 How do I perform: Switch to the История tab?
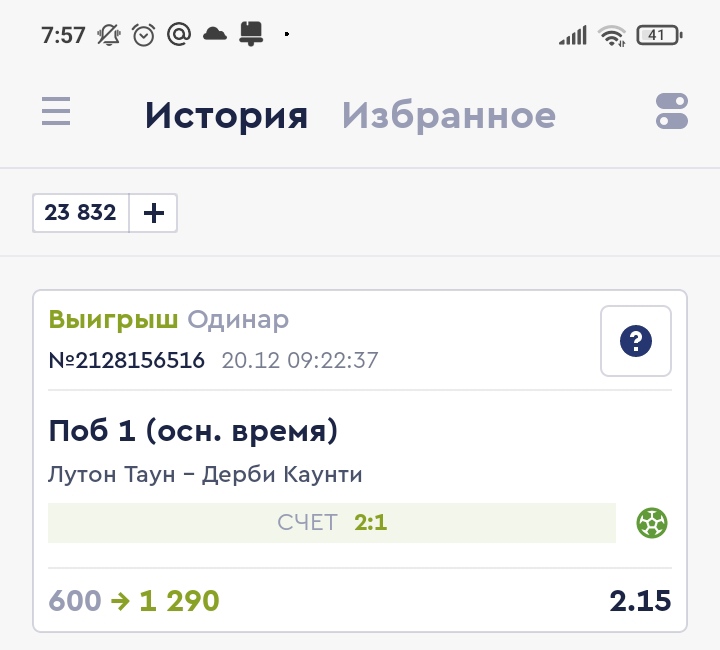coord(226,116)
